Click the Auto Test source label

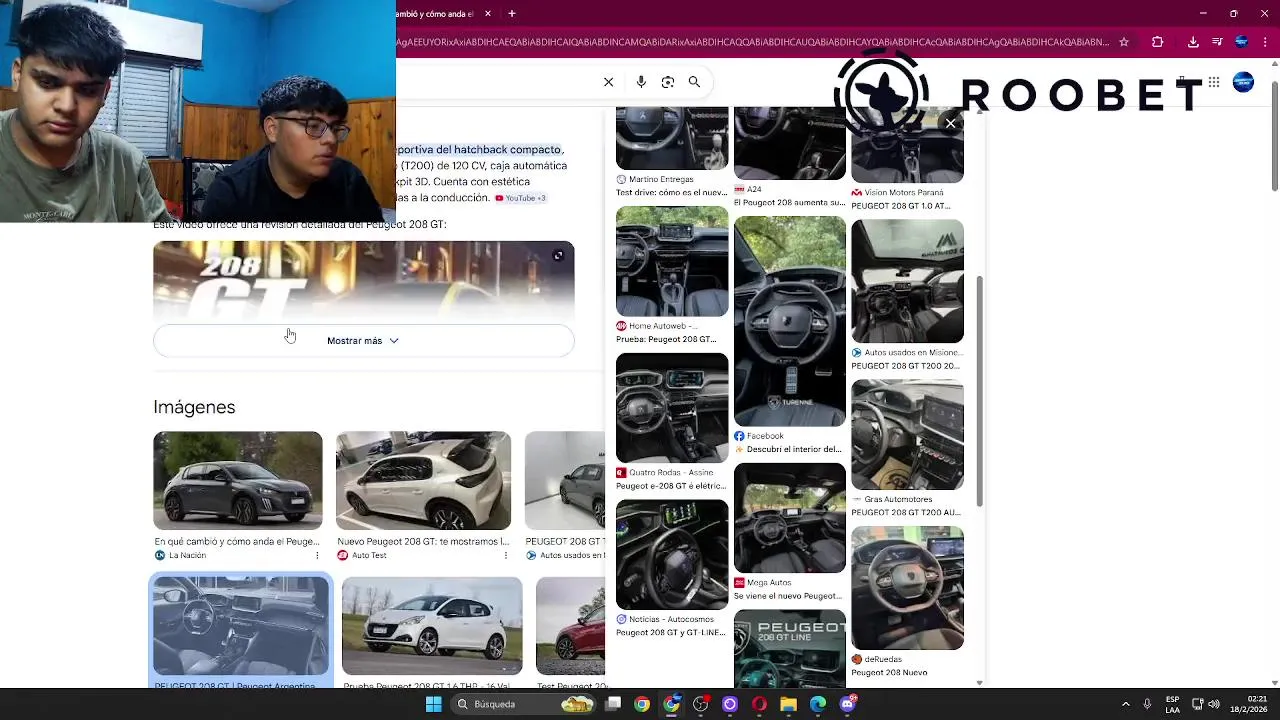[369, 555]
